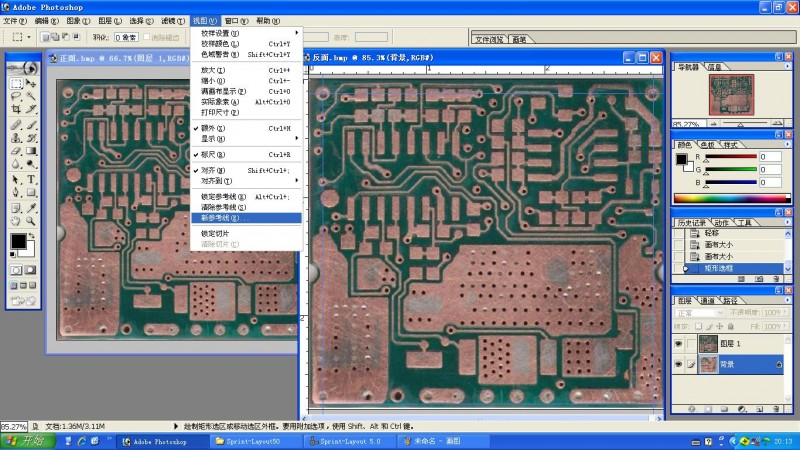Toggle visibility of the 背景 layer

click(678, 365)
